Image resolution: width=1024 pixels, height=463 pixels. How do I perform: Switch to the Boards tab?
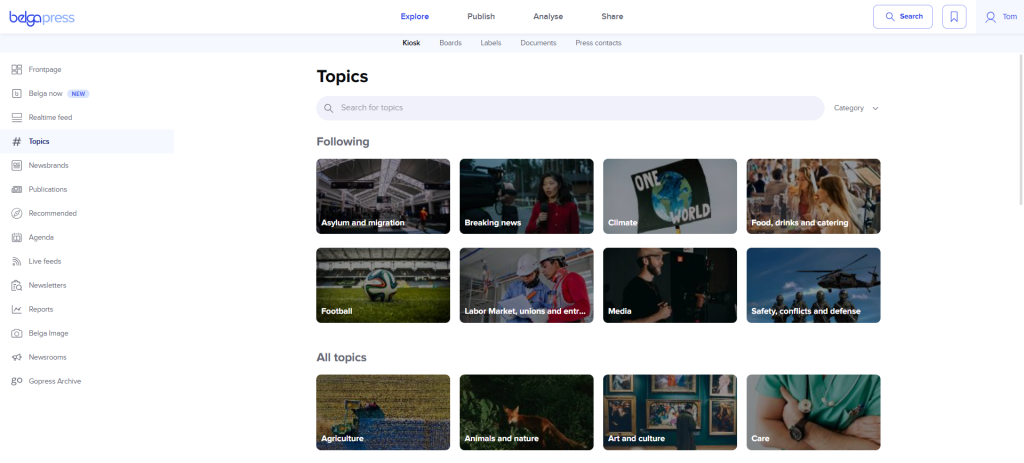point(450,43)
